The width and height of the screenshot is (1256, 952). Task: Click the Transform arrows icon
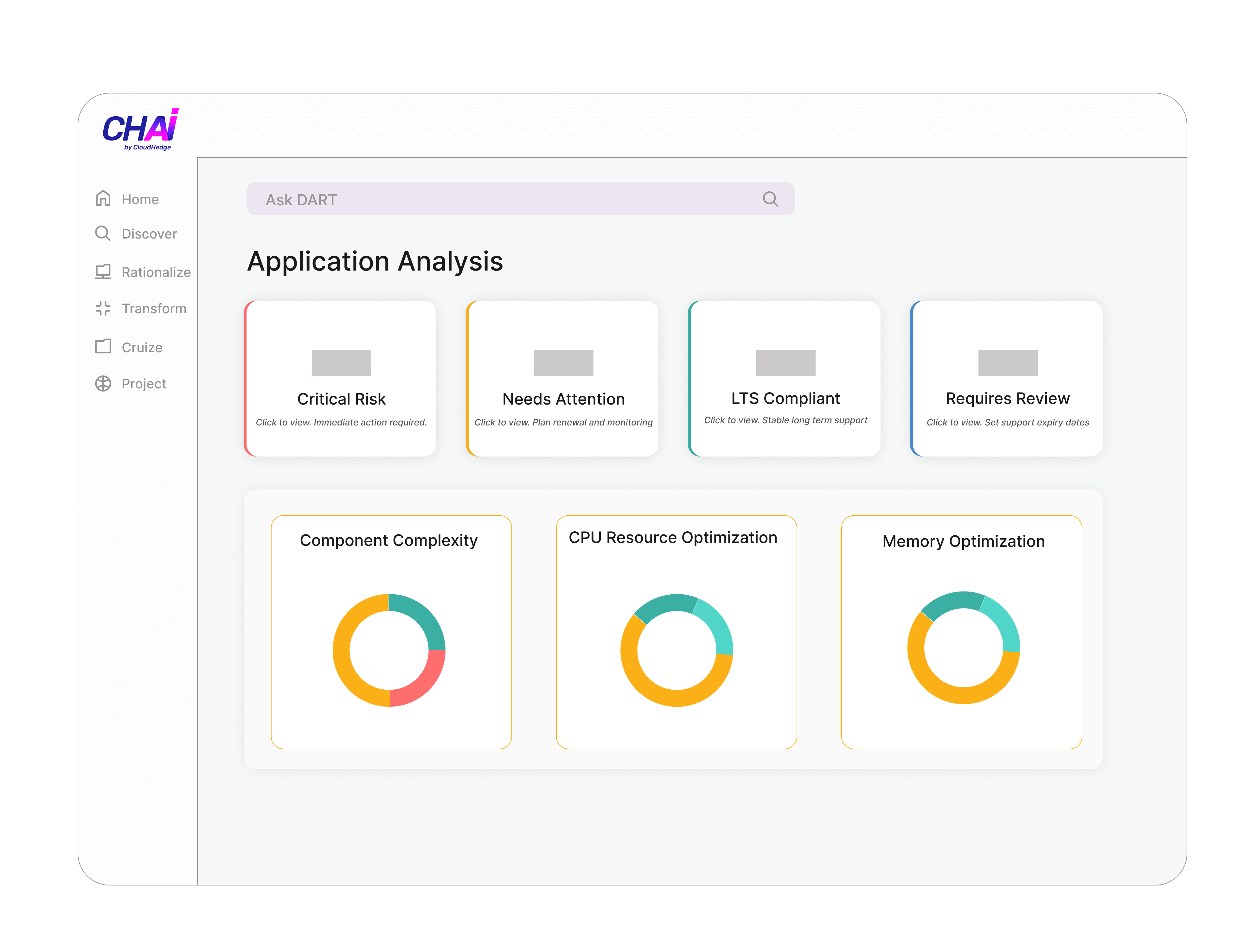point(103,308)
